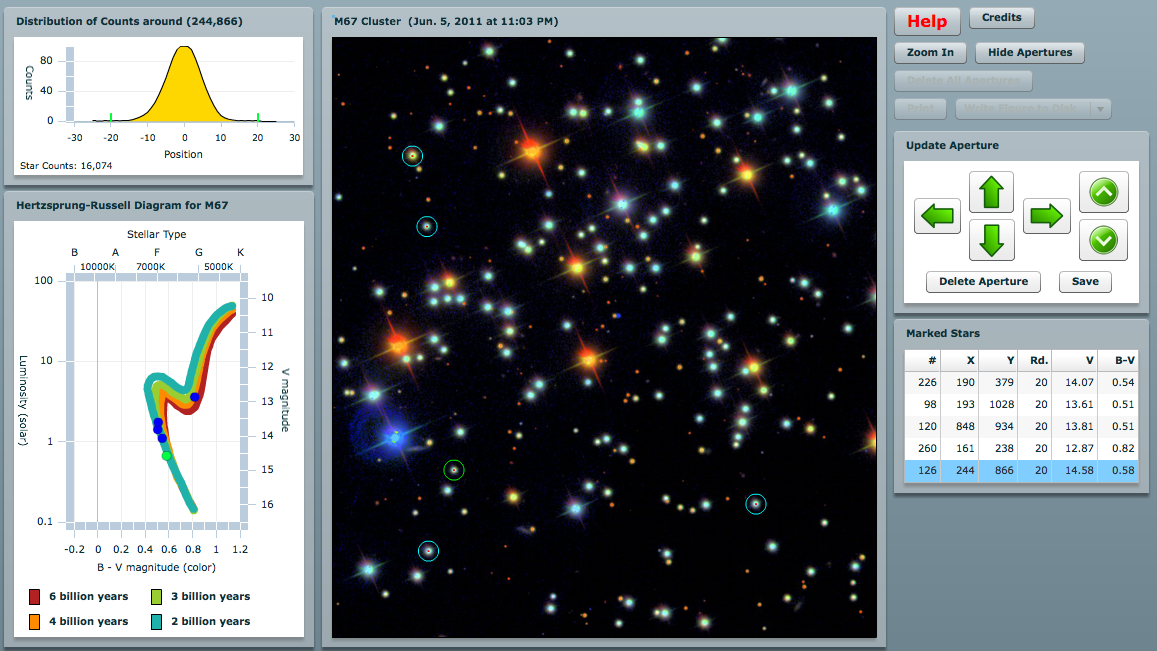Zoom In on the cluster image

click(930, 53)
